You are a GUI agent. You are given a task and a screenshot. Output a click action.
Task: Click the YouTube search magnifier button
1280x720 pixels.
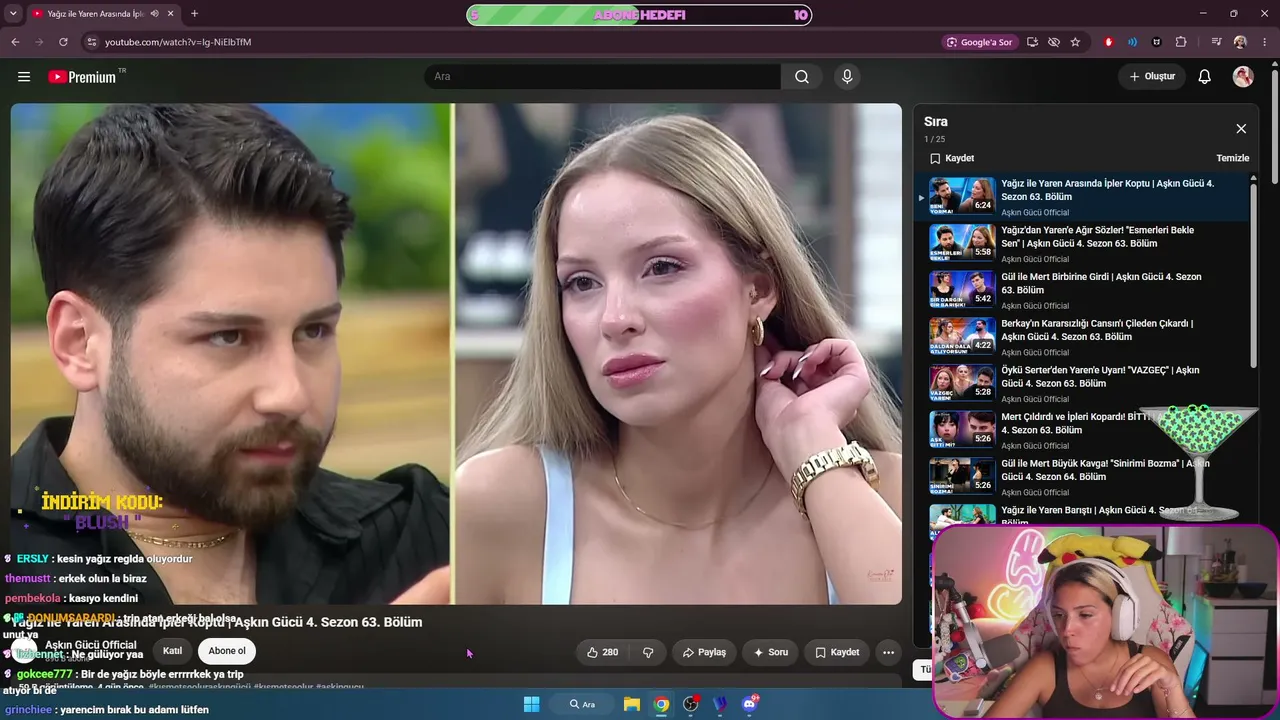pyautogui.click(x=802, y=77)
